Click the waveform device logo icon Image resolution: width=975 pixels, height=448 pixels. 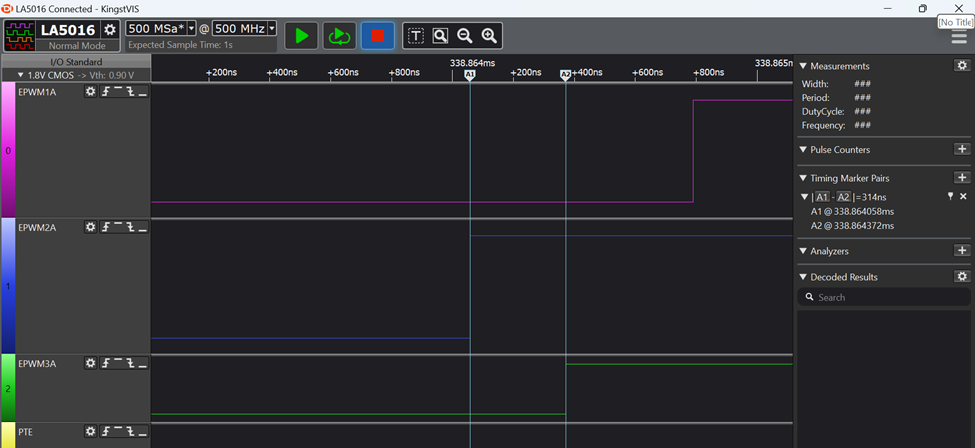[19, 35]
